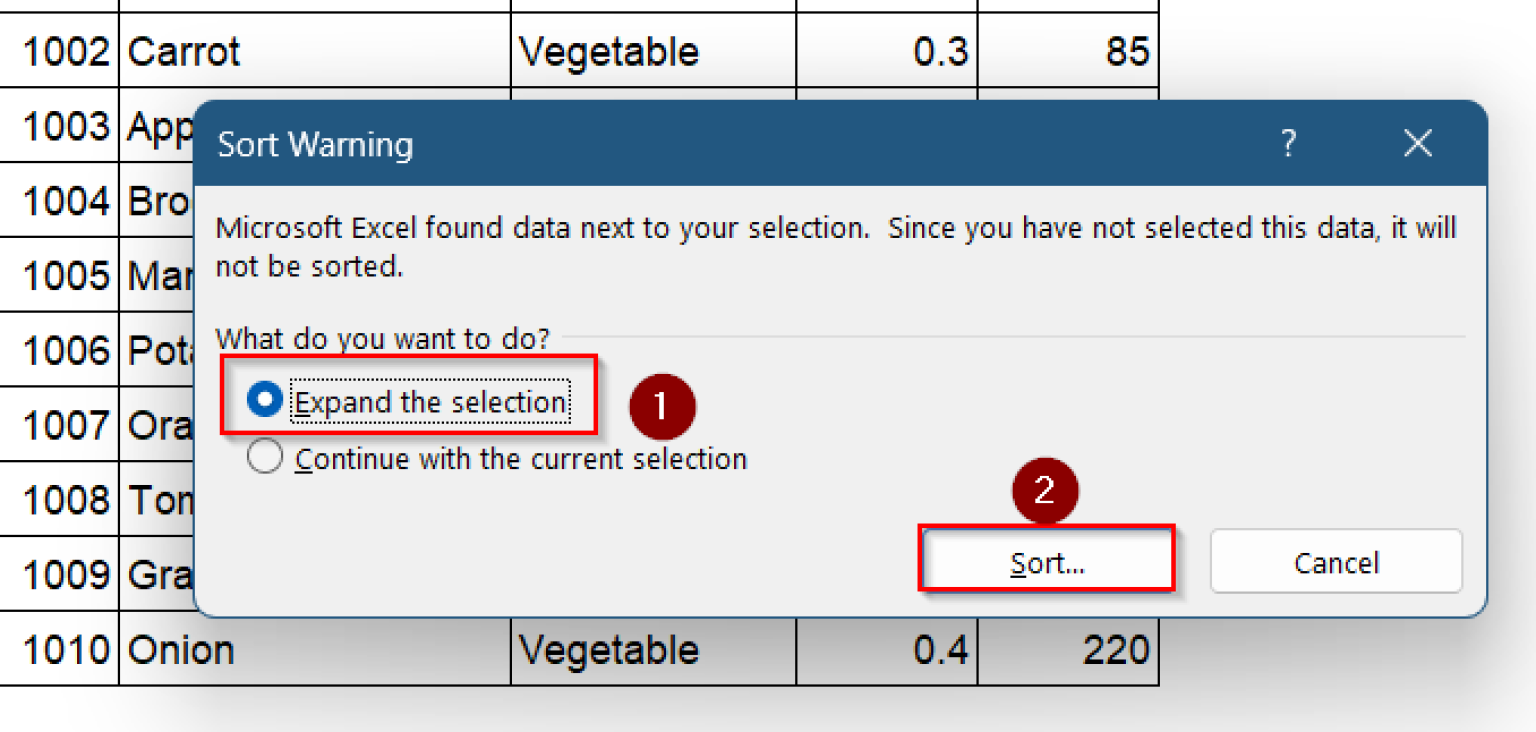Click the Sort Warning dialog title bar
1536x732 pixels.
pyautogui.click(x=700, y=144)
